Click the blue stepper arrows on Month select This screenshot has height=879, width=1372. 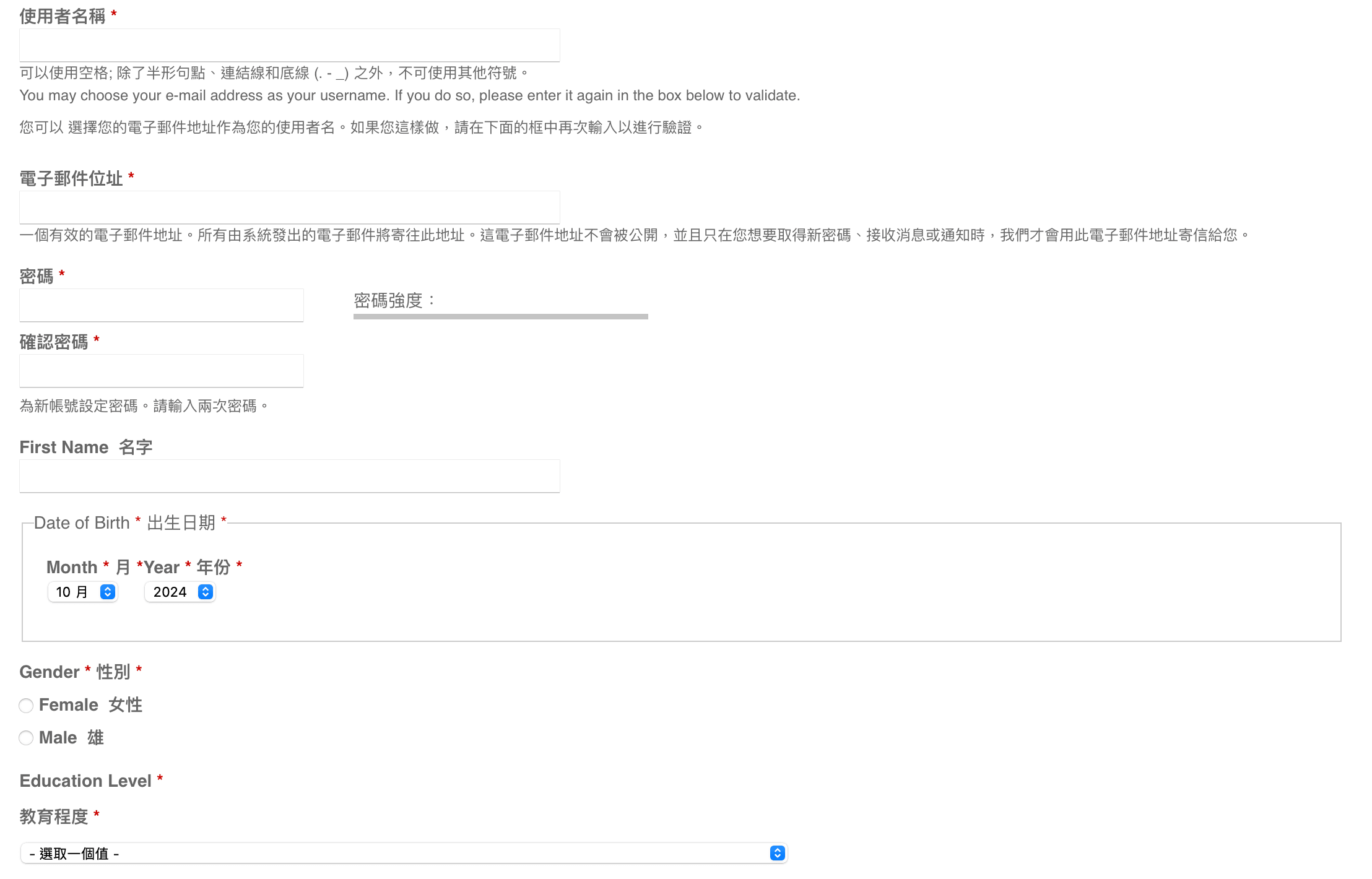tap(108, 592)
